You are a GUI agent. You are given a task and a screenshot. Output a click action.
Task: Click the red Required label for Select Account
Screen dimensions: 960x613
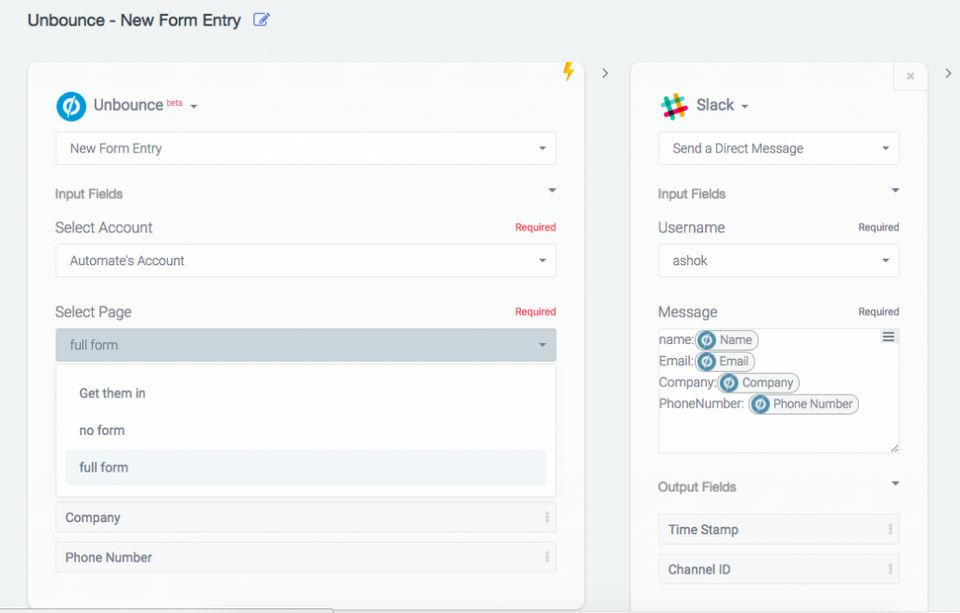[x=535, y=227]
